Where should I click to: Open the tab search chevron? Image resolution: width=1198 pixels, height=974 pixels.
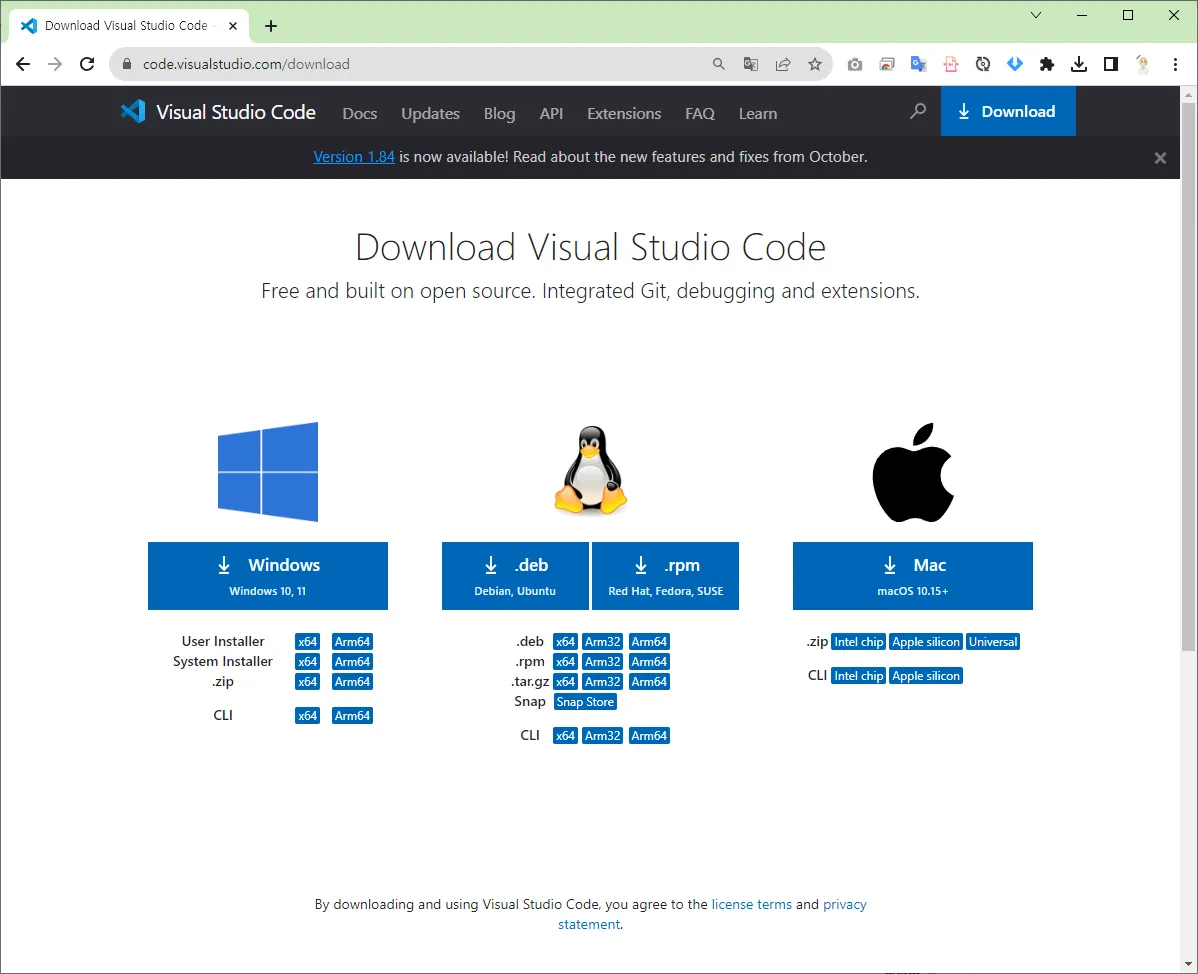1036,15
